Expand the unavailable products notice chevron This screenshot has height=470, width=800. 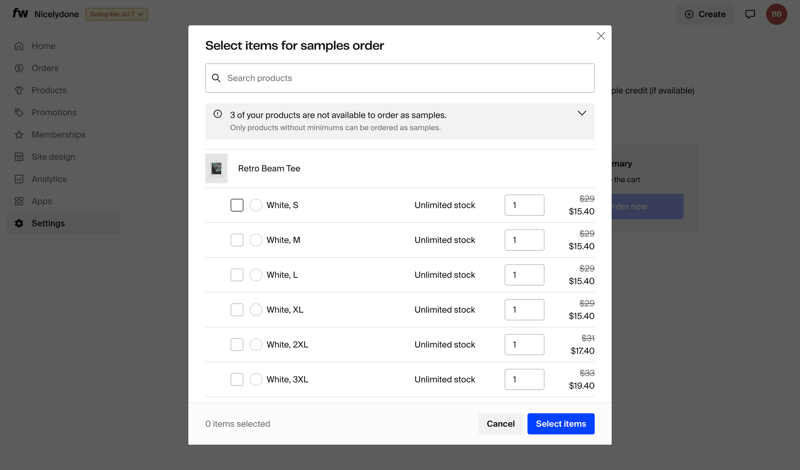point(581,114)
